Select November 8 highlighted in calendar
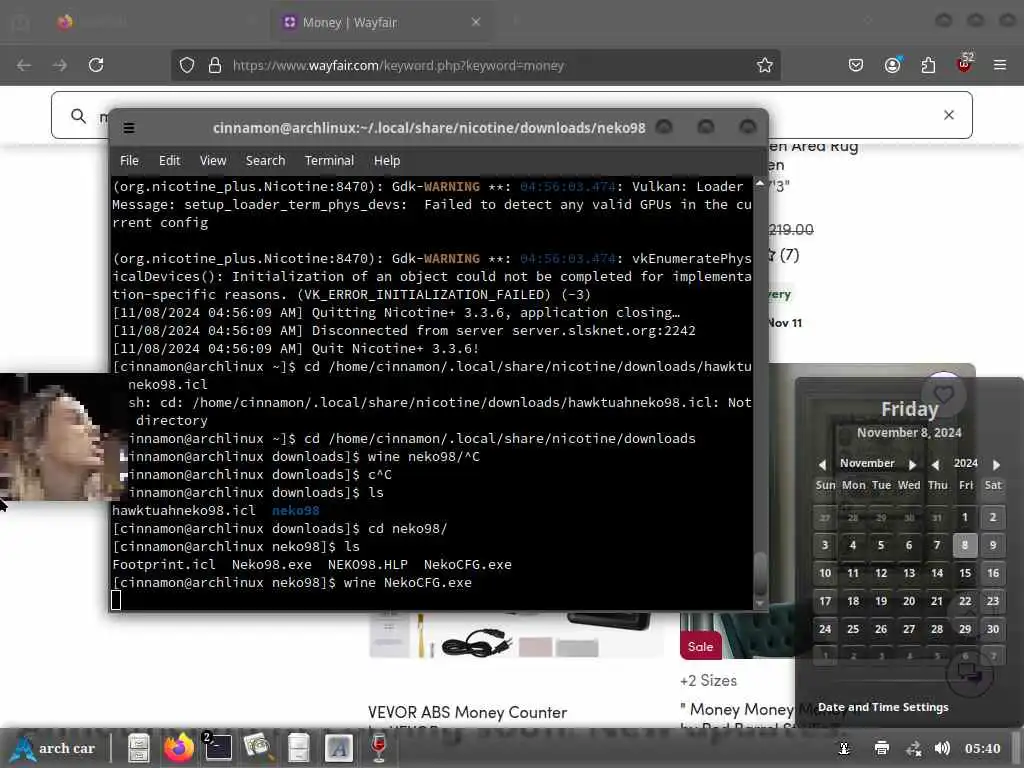This screenshot has width=1024, height=768. [965, 545]
